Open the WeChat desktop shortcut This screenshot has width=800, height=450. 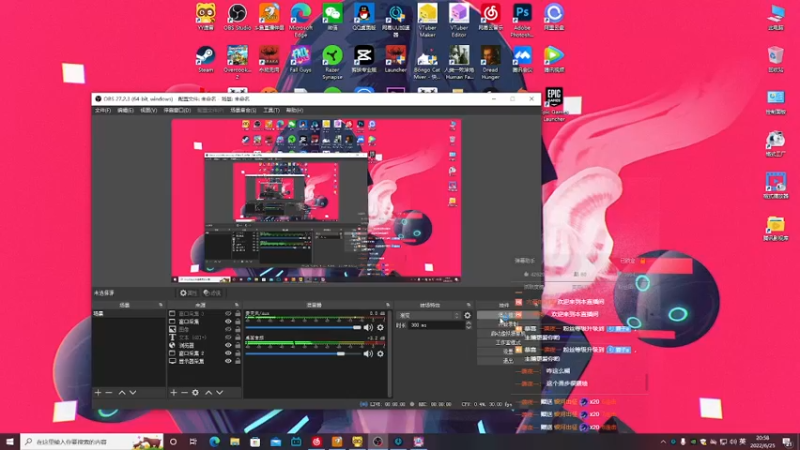point(332,17)
